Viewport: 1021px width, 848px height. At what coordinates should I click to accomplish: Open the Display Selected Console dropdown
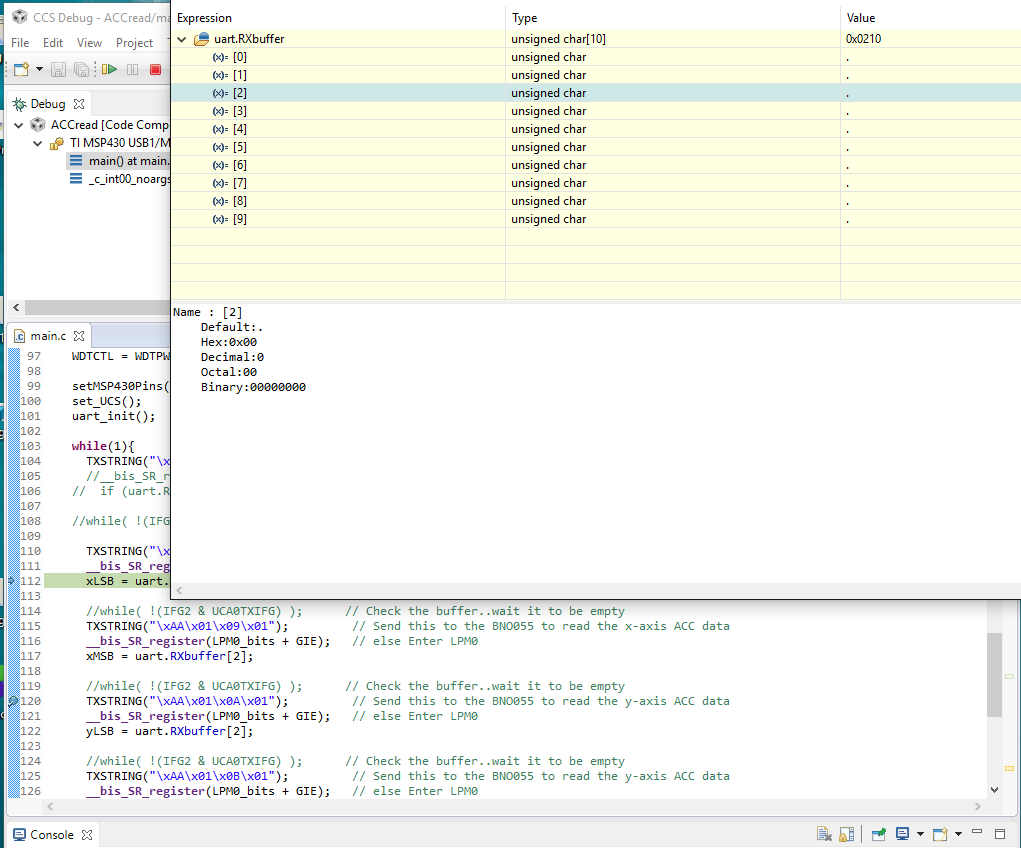[919, 834]
